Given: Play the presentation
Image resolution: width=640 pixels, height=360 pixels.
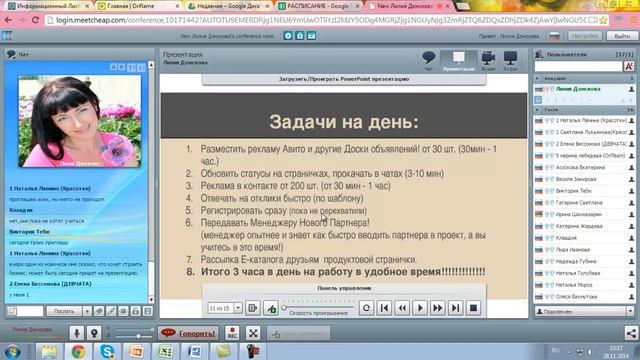Looking at the screenshot, I should coord(420,308).
